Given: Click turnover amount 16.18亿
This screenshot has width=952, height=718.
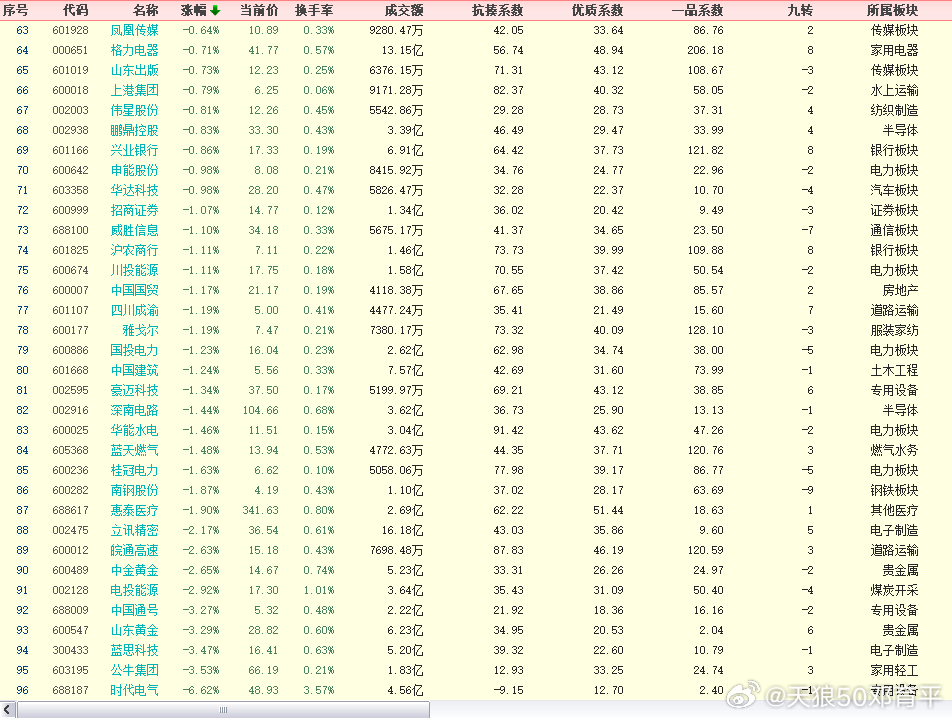Looking at the screenshot, I should coord(403,530).
